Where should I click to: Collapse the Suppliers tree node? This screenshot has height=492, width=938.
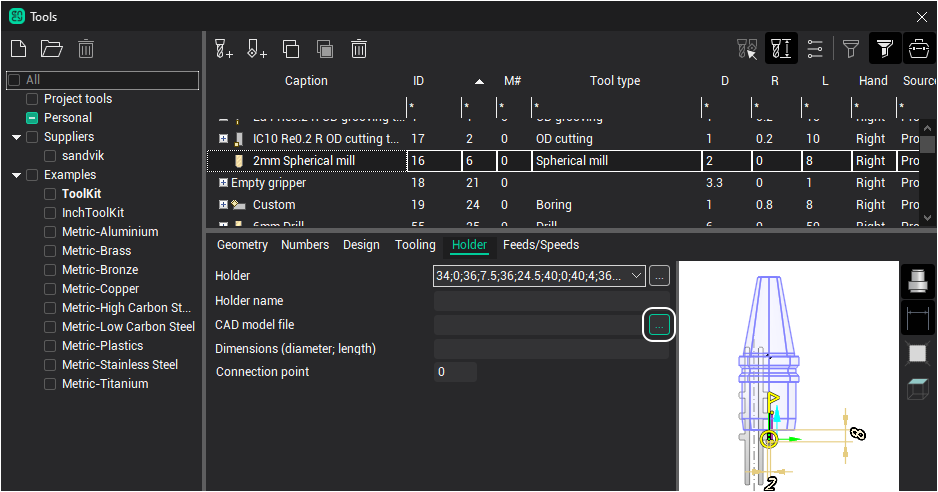[x=17, y=137]
